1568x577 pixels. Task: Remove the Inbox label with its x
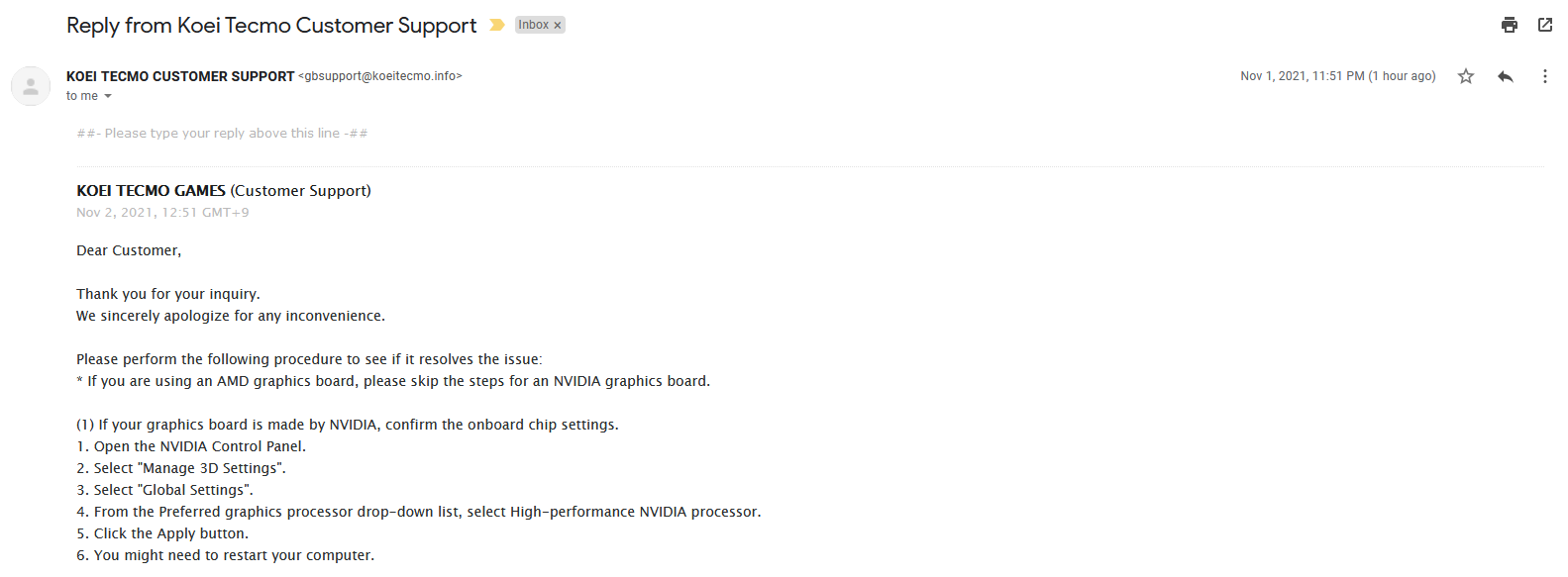click(558, 26)
